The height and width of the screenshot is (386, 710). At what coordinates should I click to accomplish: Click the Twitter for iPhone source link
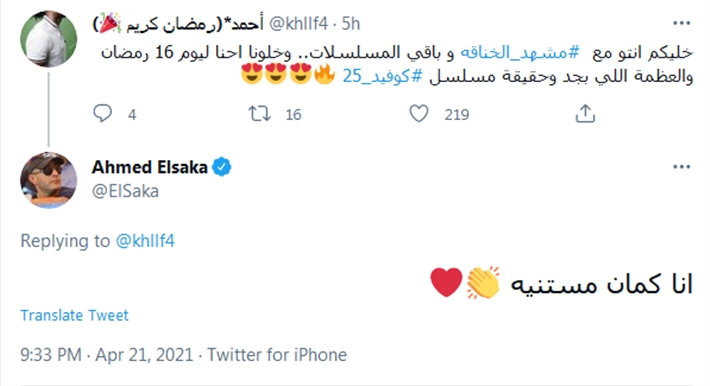[x=277, y=355]
